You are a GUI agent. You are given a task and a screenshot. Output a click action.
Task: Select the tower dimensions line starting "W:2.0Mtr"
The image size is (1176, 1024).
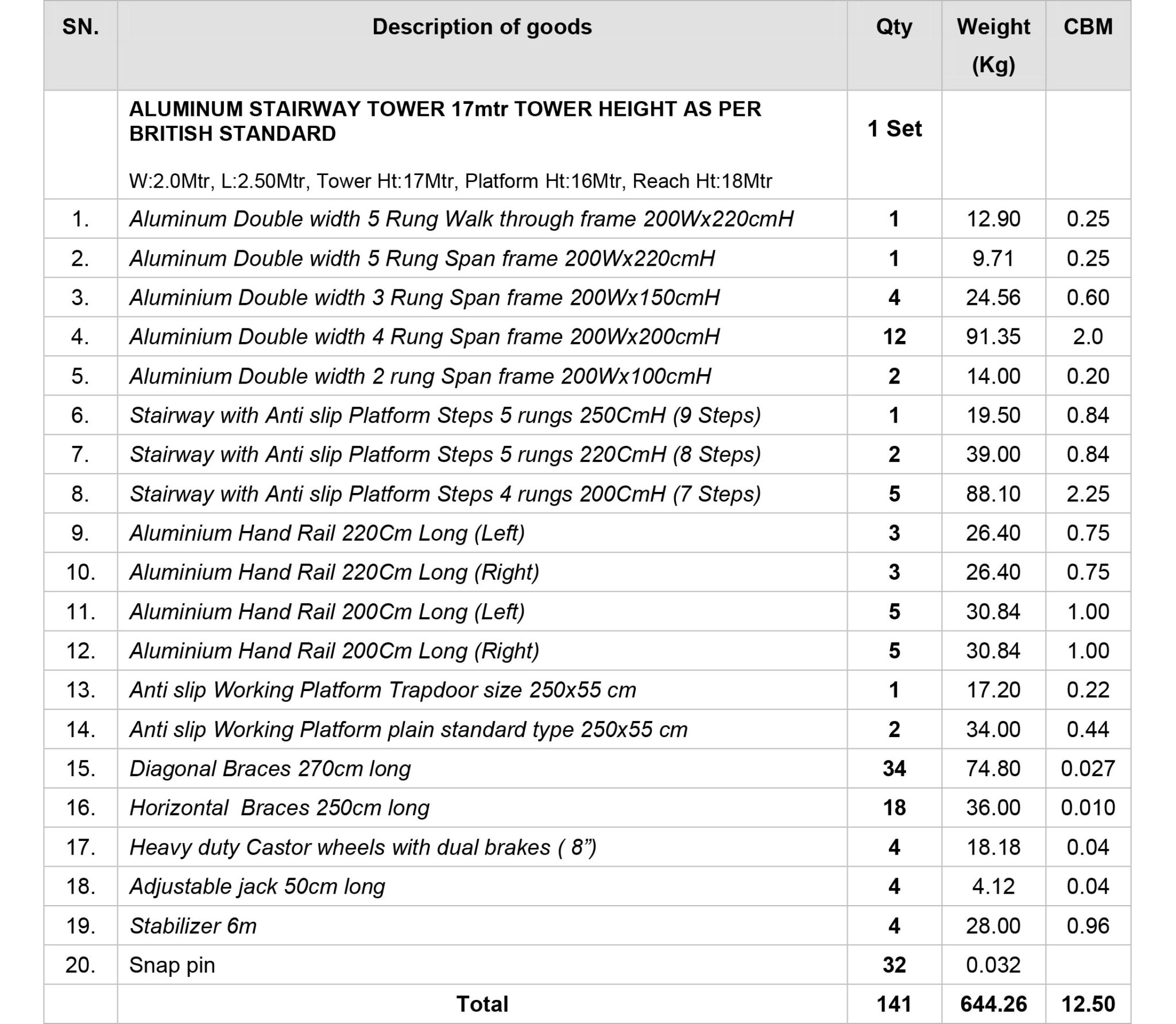450,181
